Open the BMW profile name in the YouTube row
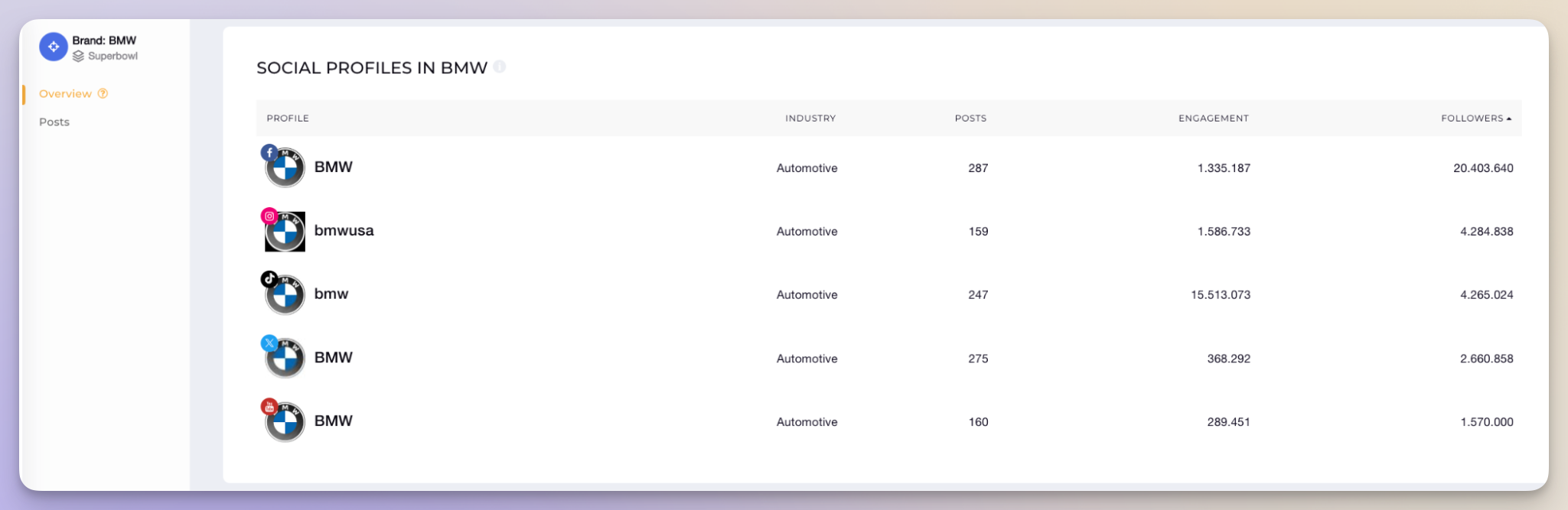The image size is (1568, 510). [334, 421]
